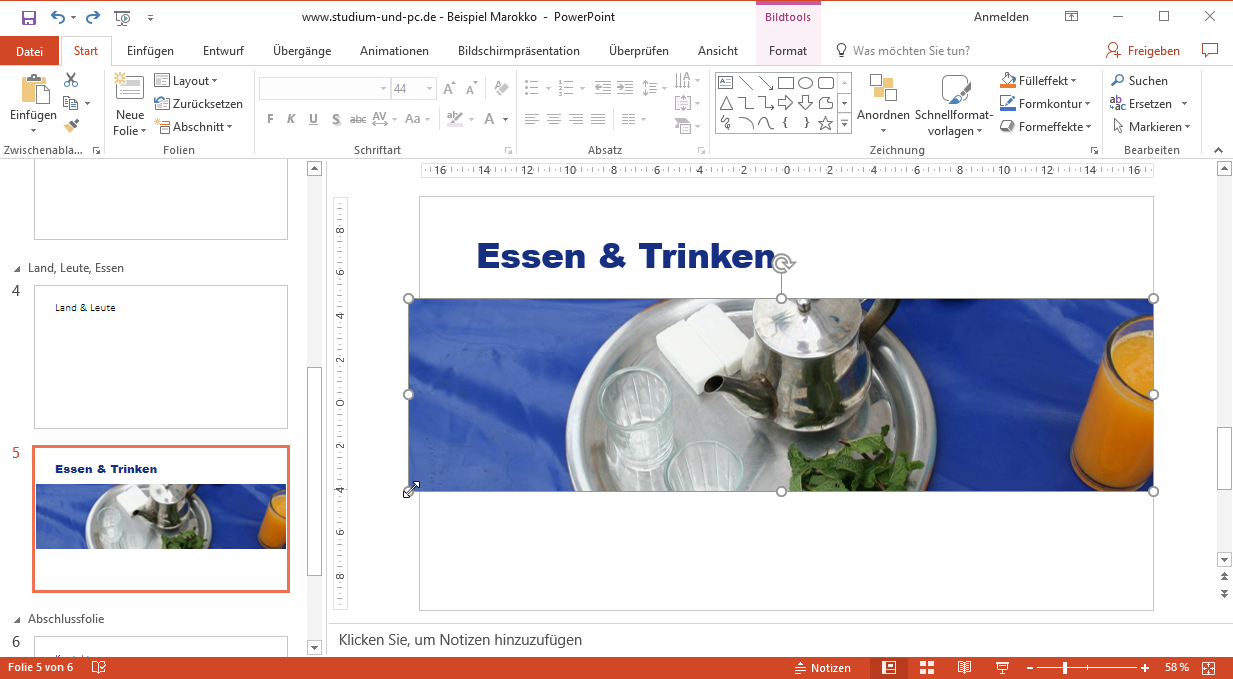Start slideshow from status bar icon

click(x=1002, y=667)
